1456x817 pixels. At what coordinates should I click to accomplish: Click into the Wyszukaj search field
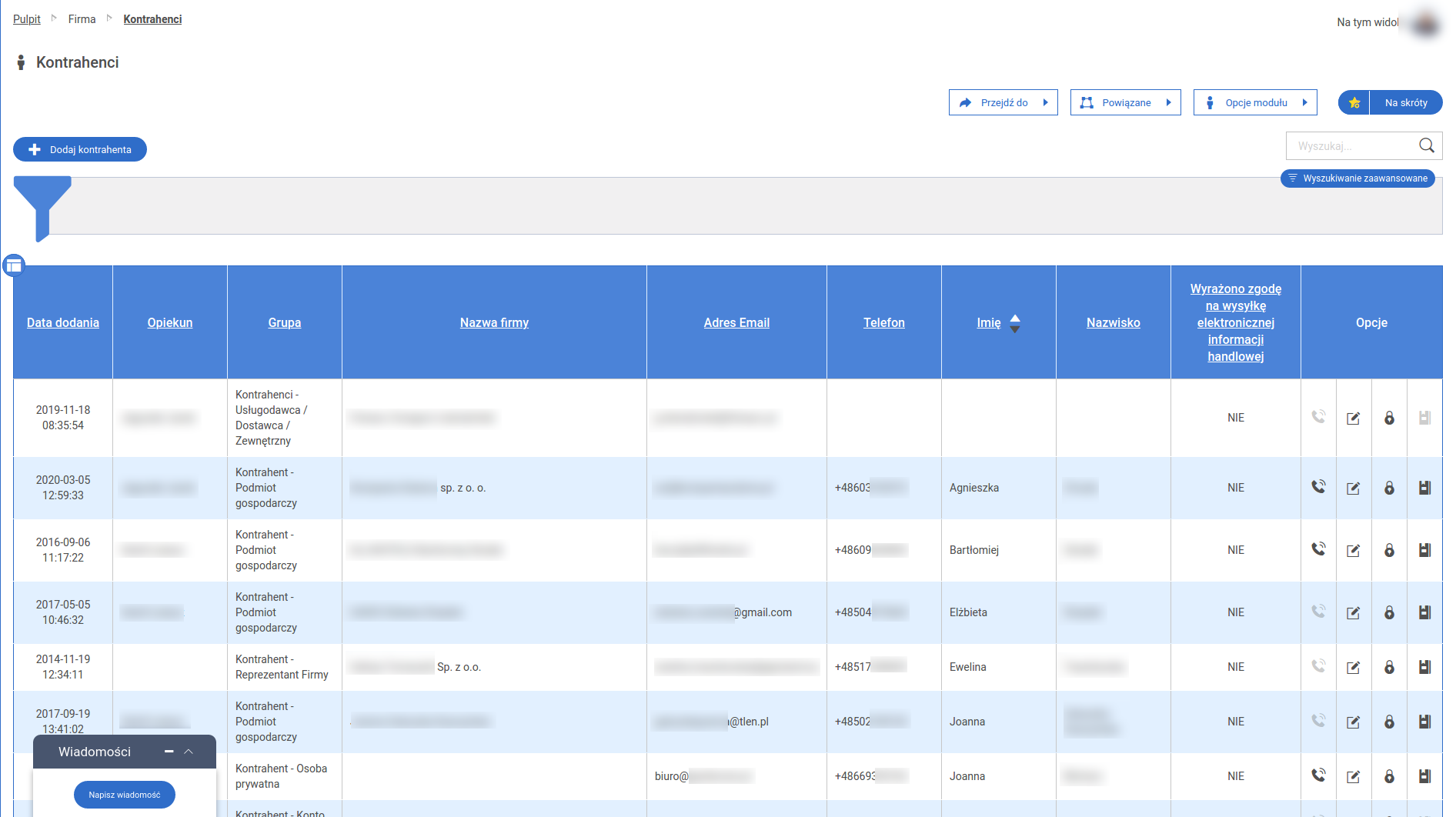coord(1351,145)
